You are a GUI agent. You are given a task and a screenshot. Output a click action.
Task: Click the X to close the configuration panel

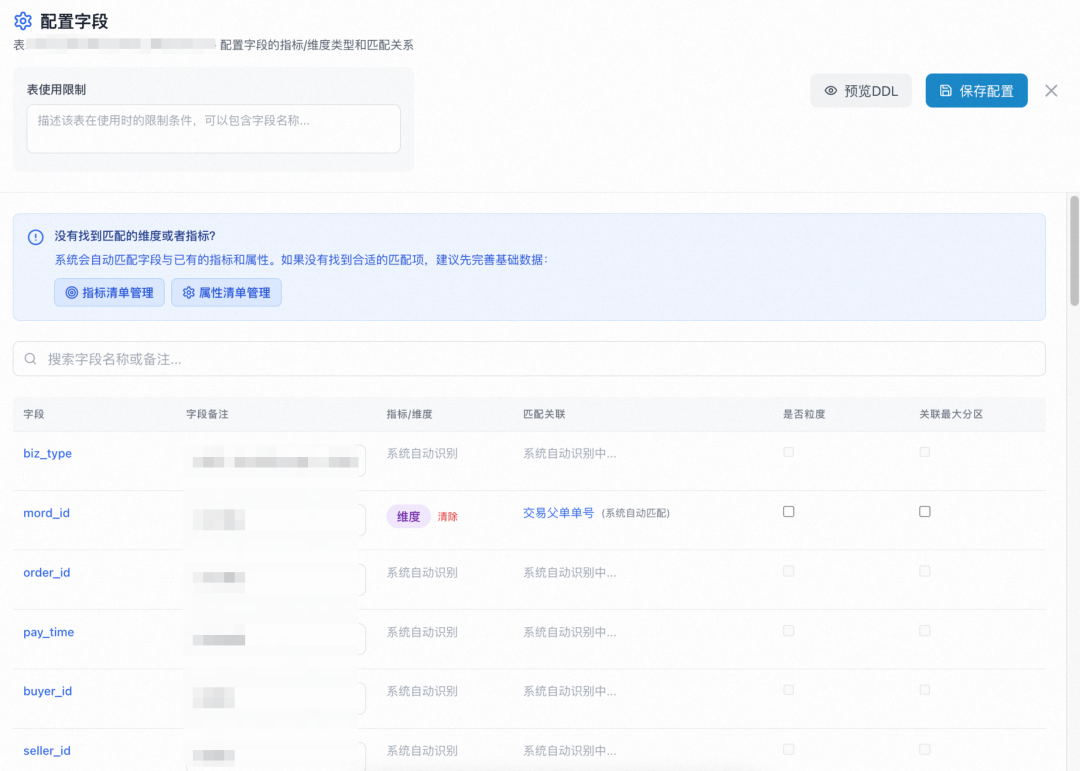pos(1051,90)
